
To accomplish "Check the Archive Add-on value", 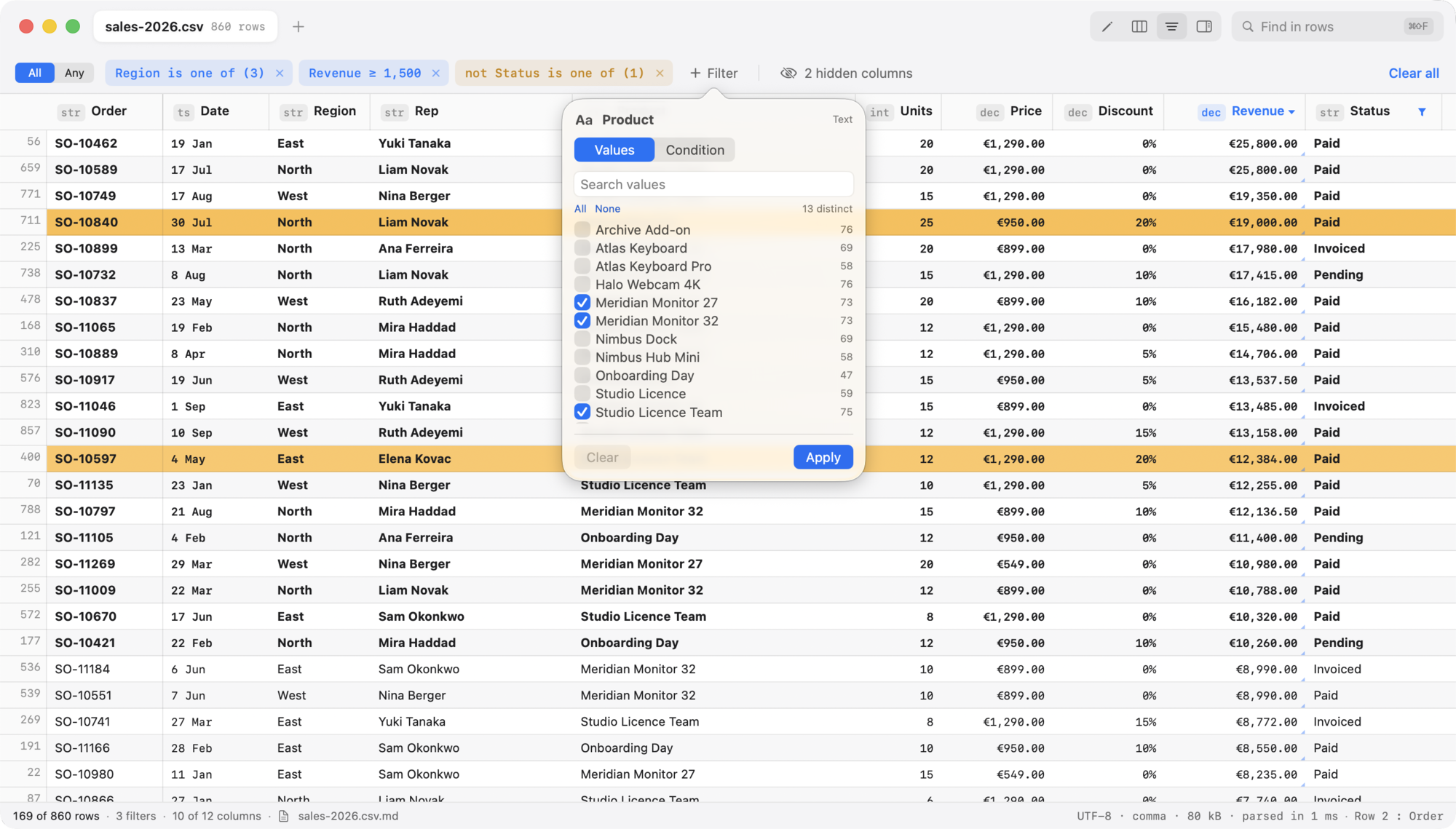I will 582,229.
